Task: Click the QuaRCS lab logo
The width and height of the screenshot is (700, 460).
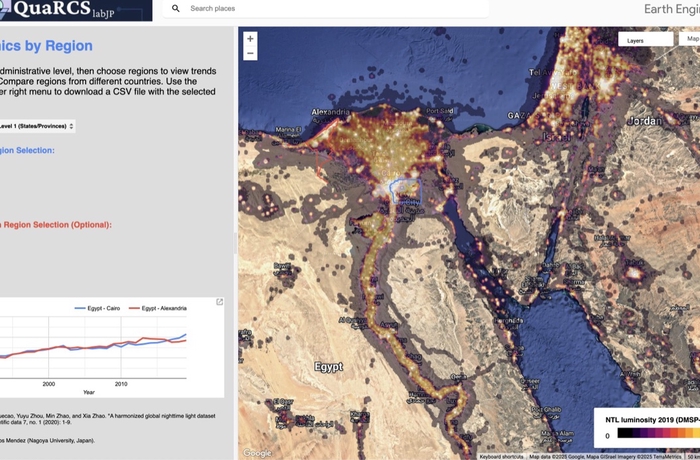Action: [x=75, y=9]
